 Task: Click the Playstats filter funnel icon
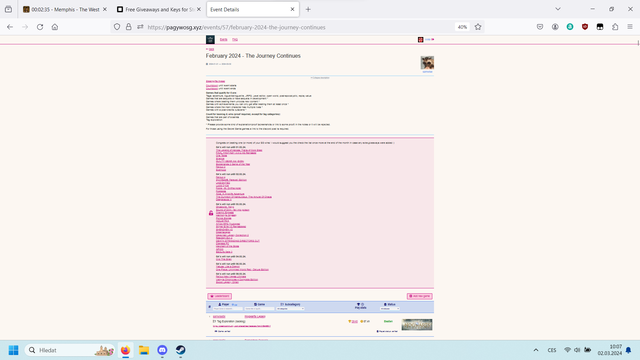(358, 304)
